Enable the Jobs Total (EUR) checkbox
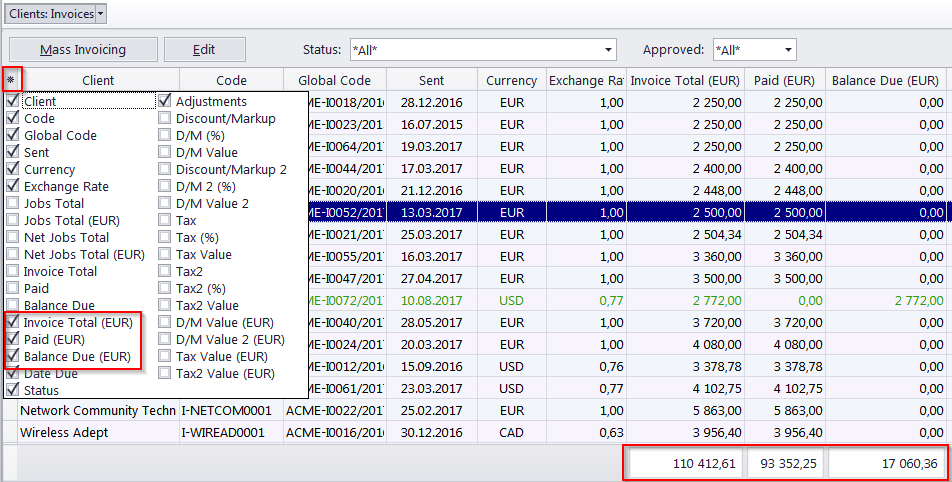The width and height of the screenshot is (952, 482). coord(12,220)
